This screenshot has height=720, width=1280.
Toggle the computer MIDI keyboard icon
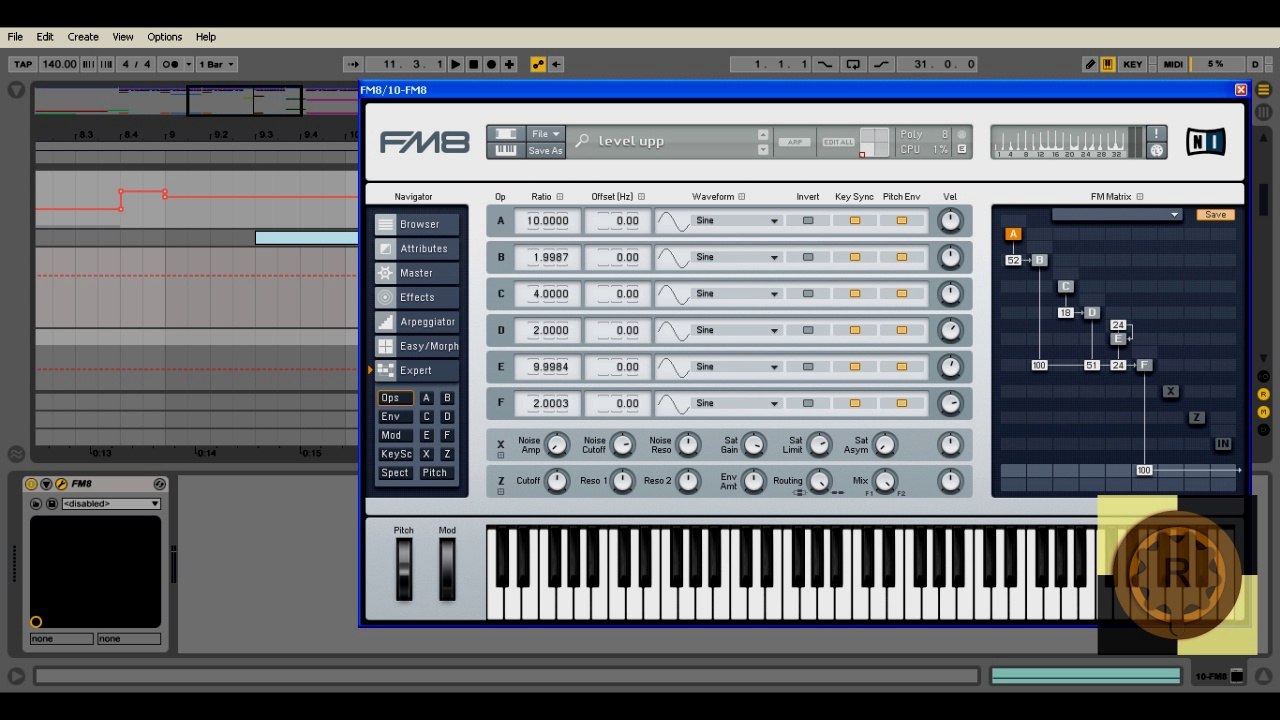1108,64
